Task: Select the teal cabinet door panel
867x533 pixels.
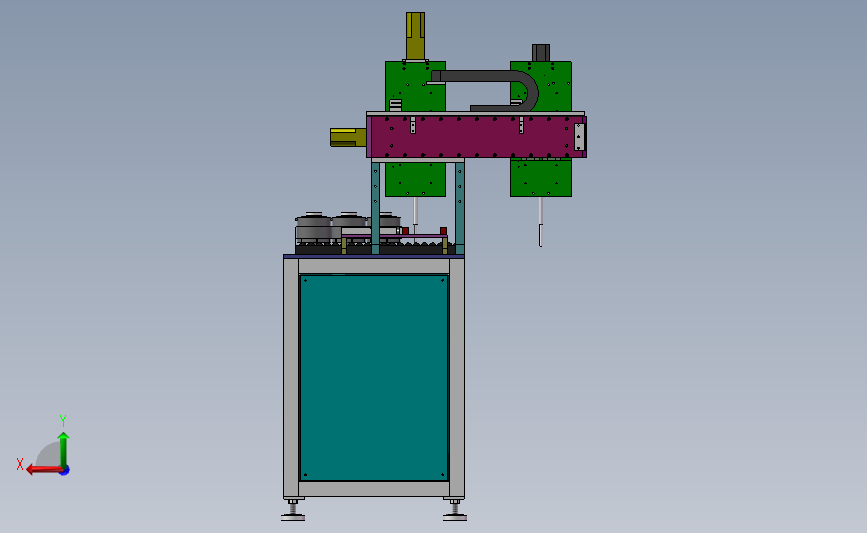Action: click(374, 378)
